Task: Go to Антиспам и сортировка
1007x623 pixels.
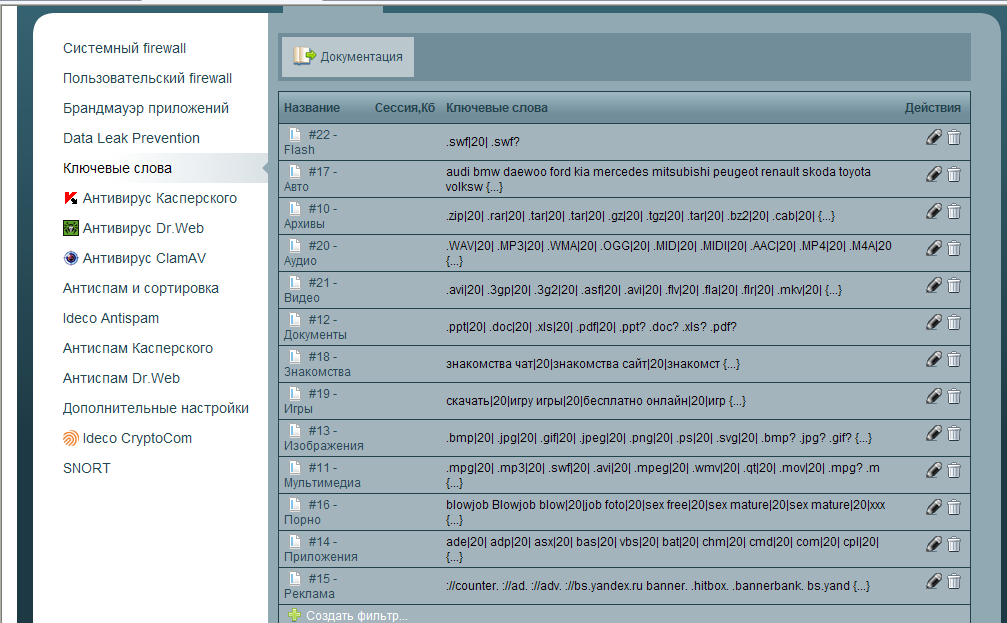Action: point(141,288)
